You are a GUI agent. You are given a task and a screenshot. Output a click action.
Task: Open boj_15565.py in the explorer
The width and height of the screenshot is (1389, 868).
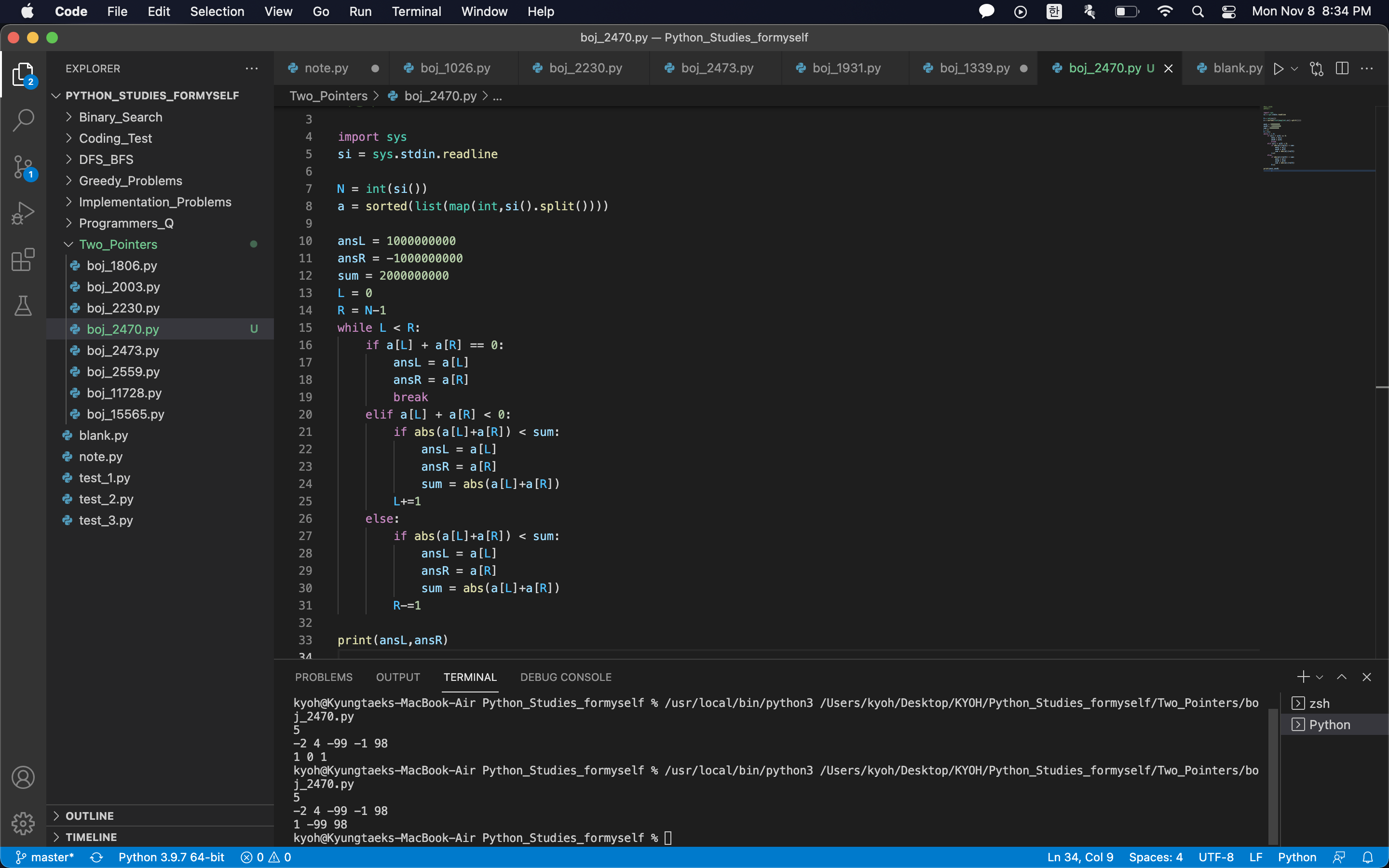click(125, 414)
